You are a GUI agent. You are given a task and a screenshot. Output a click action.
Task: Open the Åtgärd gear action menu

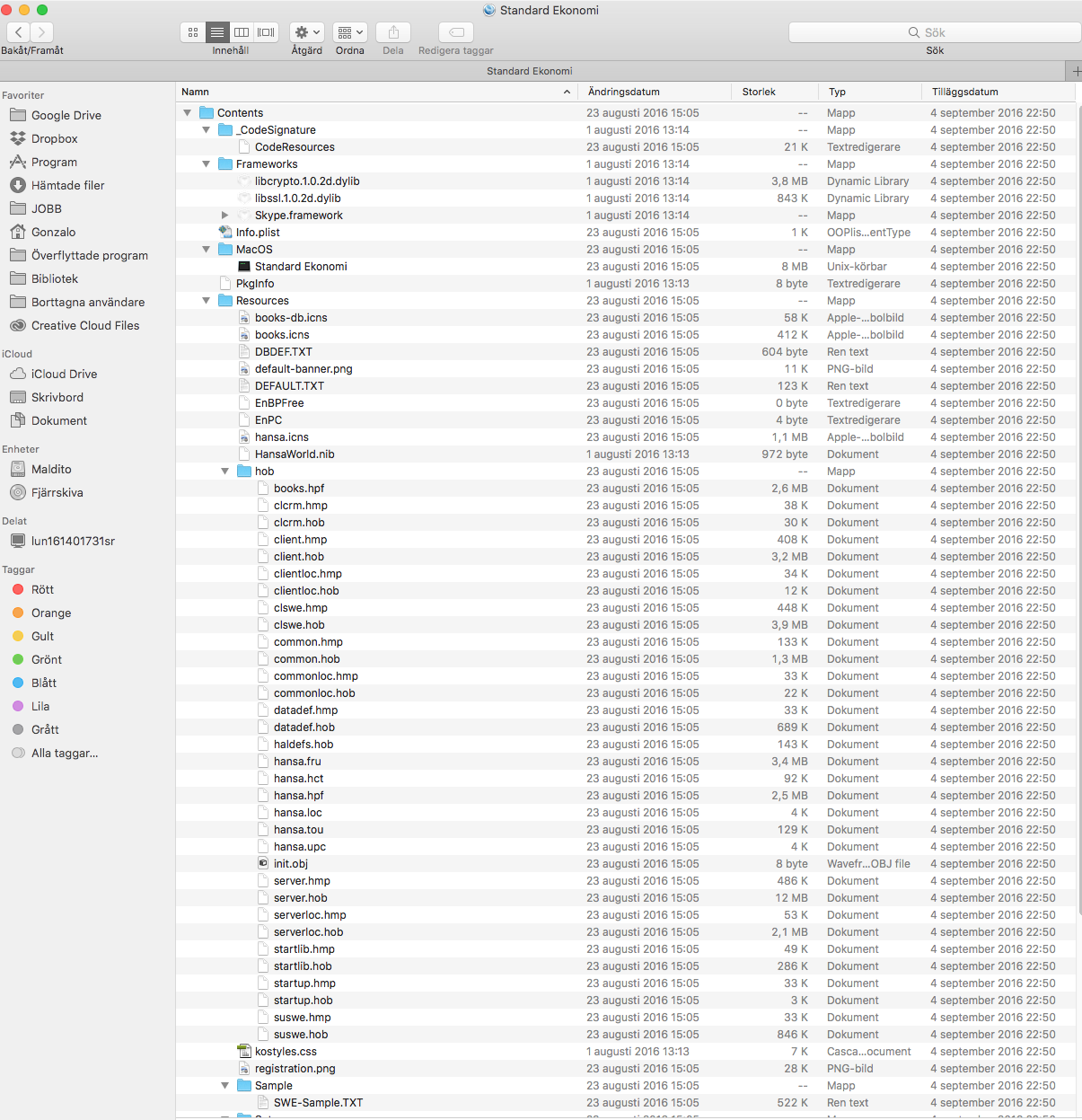click(307, 32)
